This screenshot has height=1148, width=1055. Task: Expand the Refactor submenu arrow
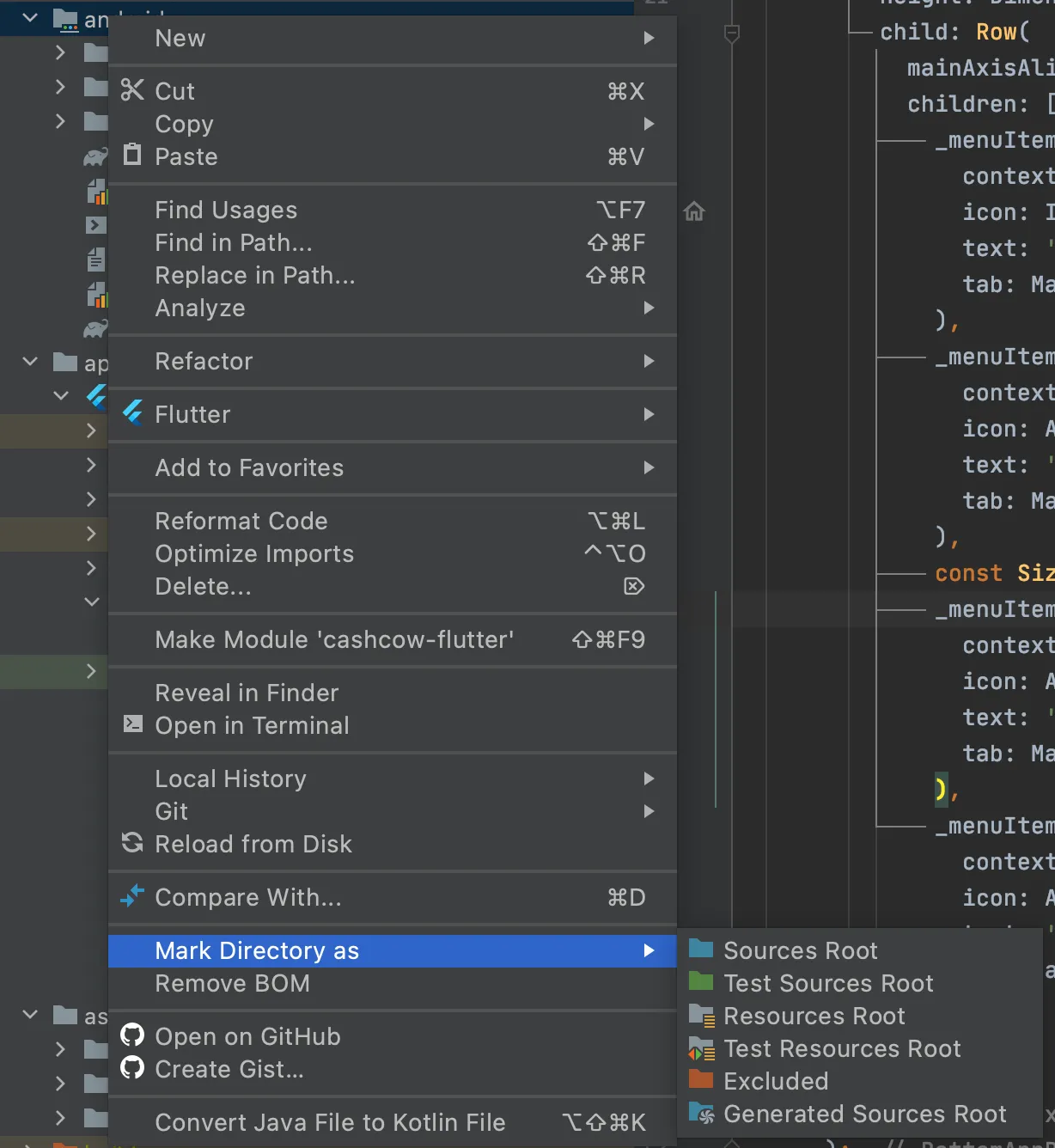point(649,361)
